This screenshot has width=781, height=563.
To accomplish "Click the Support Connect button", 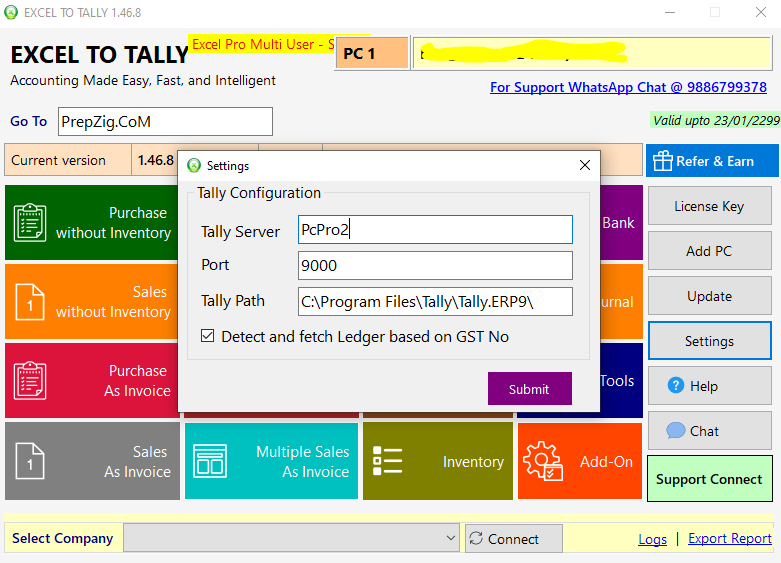I will (709, 479).
